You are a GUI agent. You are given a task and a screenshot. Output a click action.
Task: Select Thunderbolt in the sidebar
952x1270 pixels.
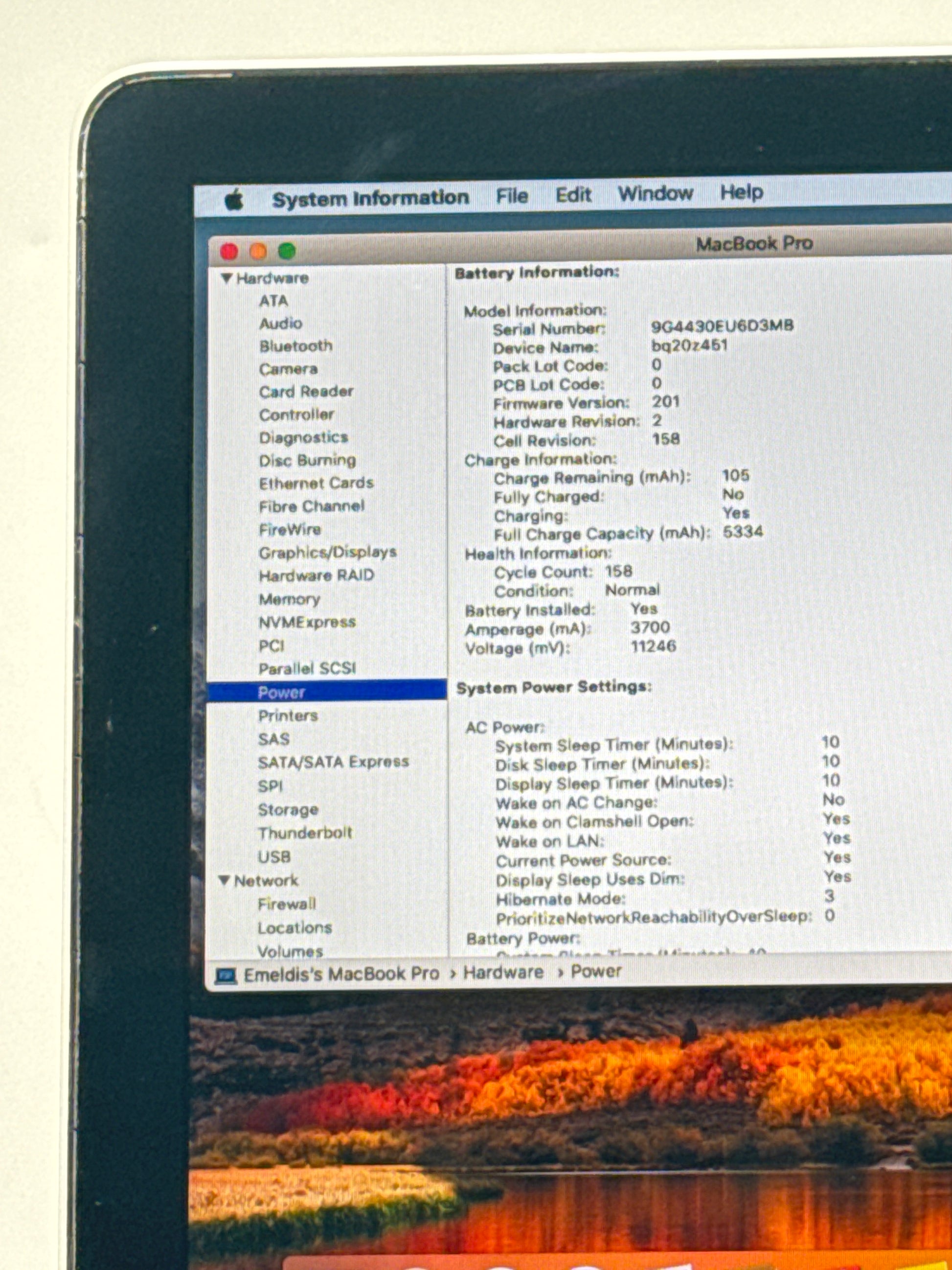pos(305,833)
